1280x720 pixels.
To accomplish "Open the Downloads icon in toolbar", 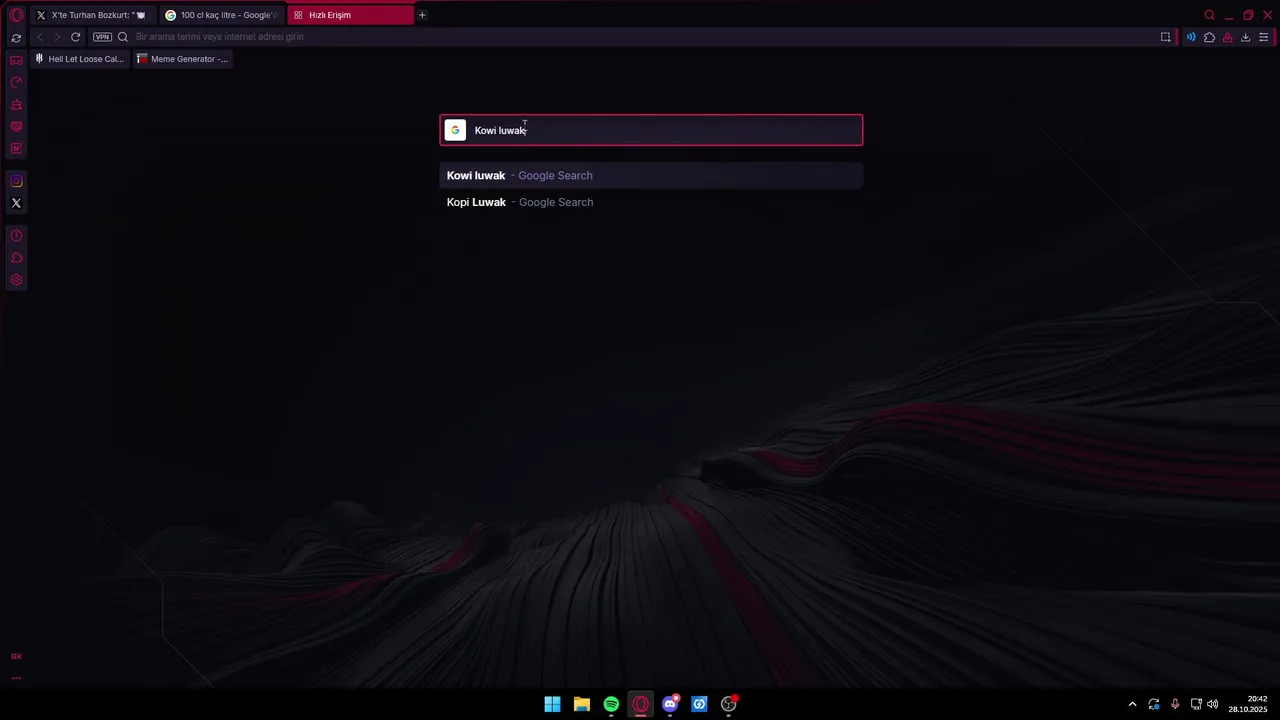I will click(x=1245, y=37).
